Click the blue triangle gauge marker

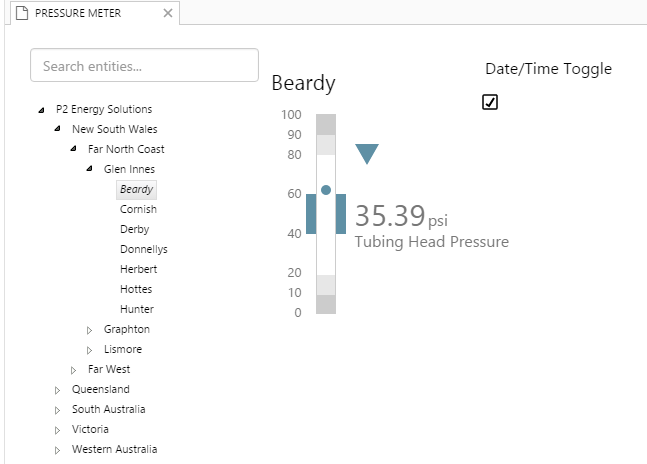[367, 153]
